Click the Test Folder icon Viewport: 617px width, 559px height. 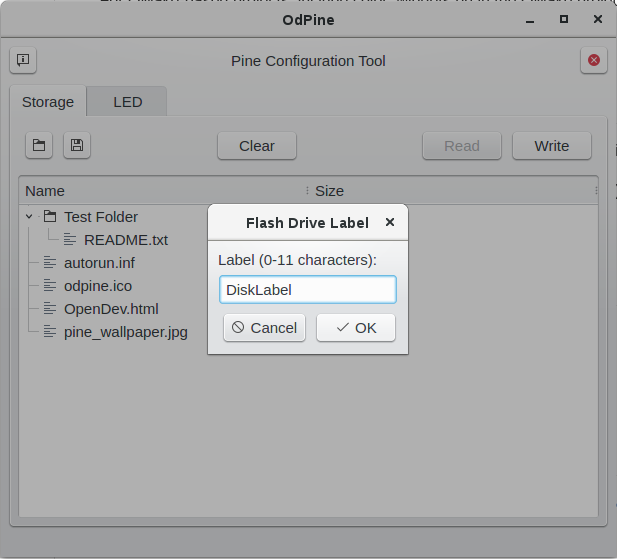coord(50,217)
